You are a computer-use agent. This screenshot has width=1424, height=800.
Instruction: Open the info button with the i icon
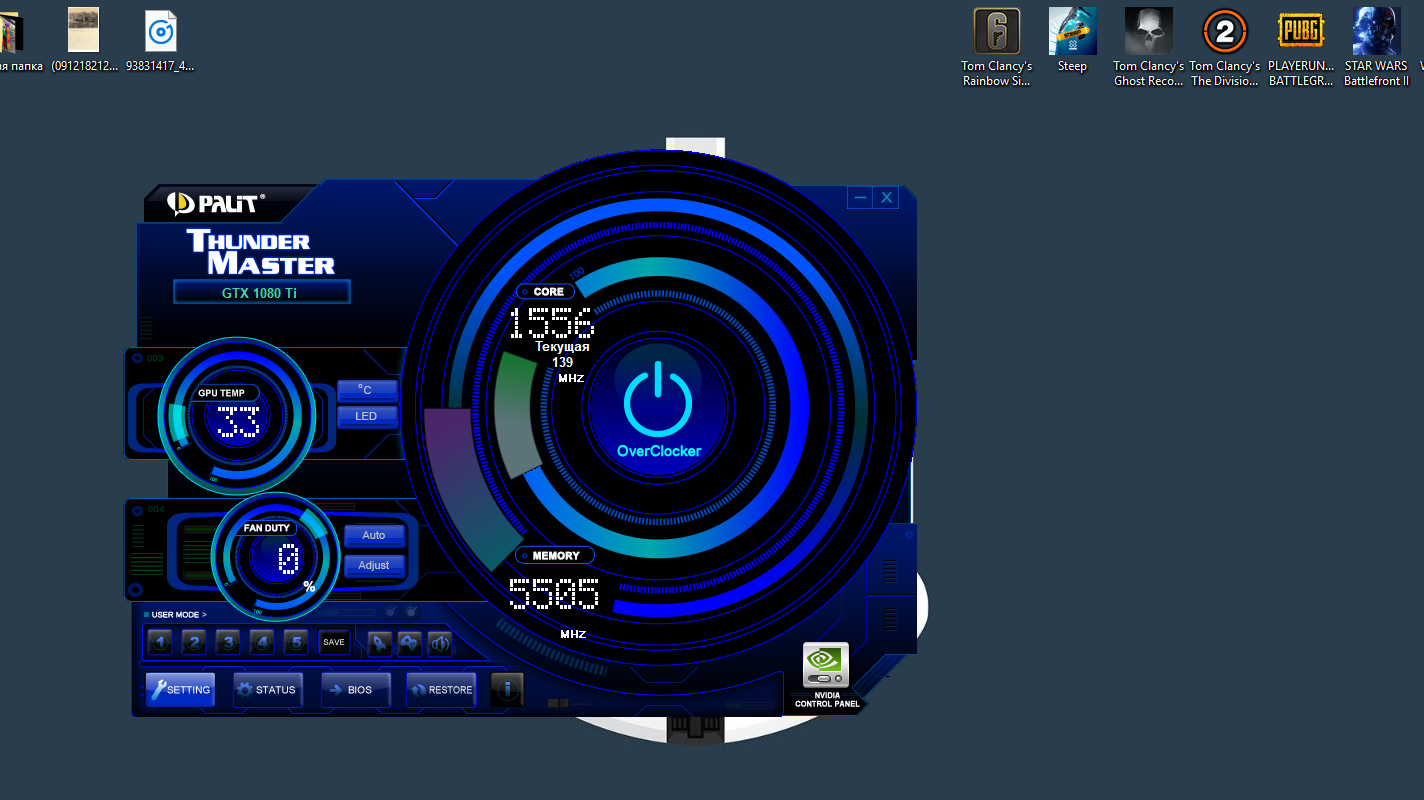coord(507,689)
